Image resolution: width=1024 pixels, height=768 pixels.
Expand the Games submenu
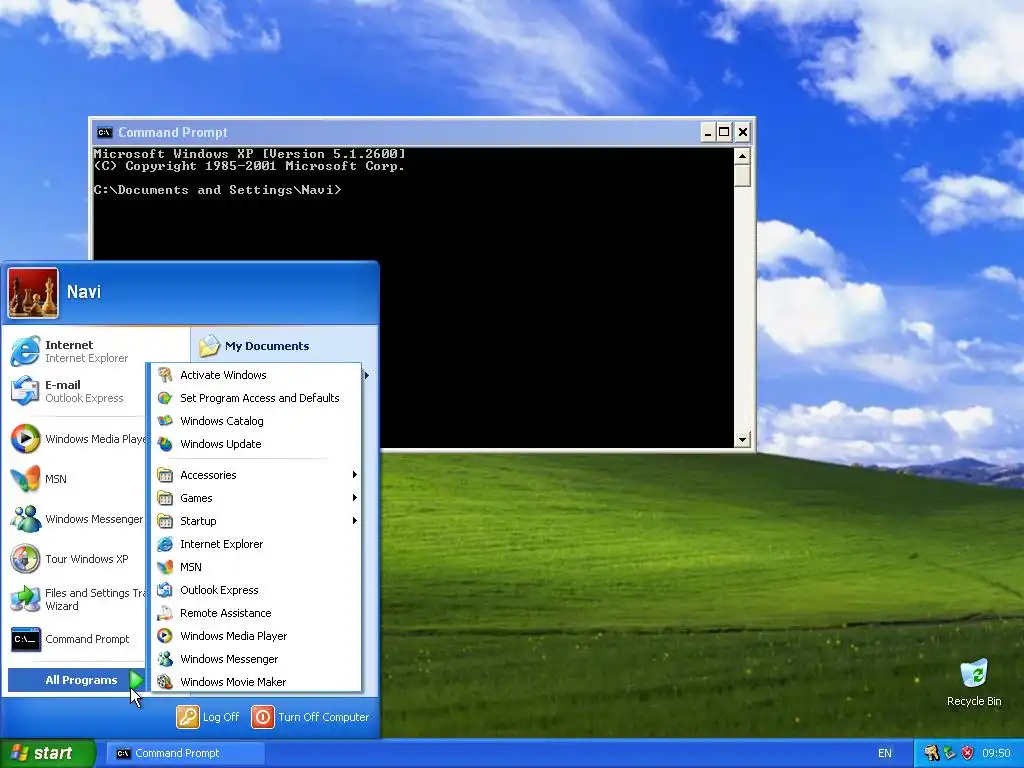click(x=256, y=498)
